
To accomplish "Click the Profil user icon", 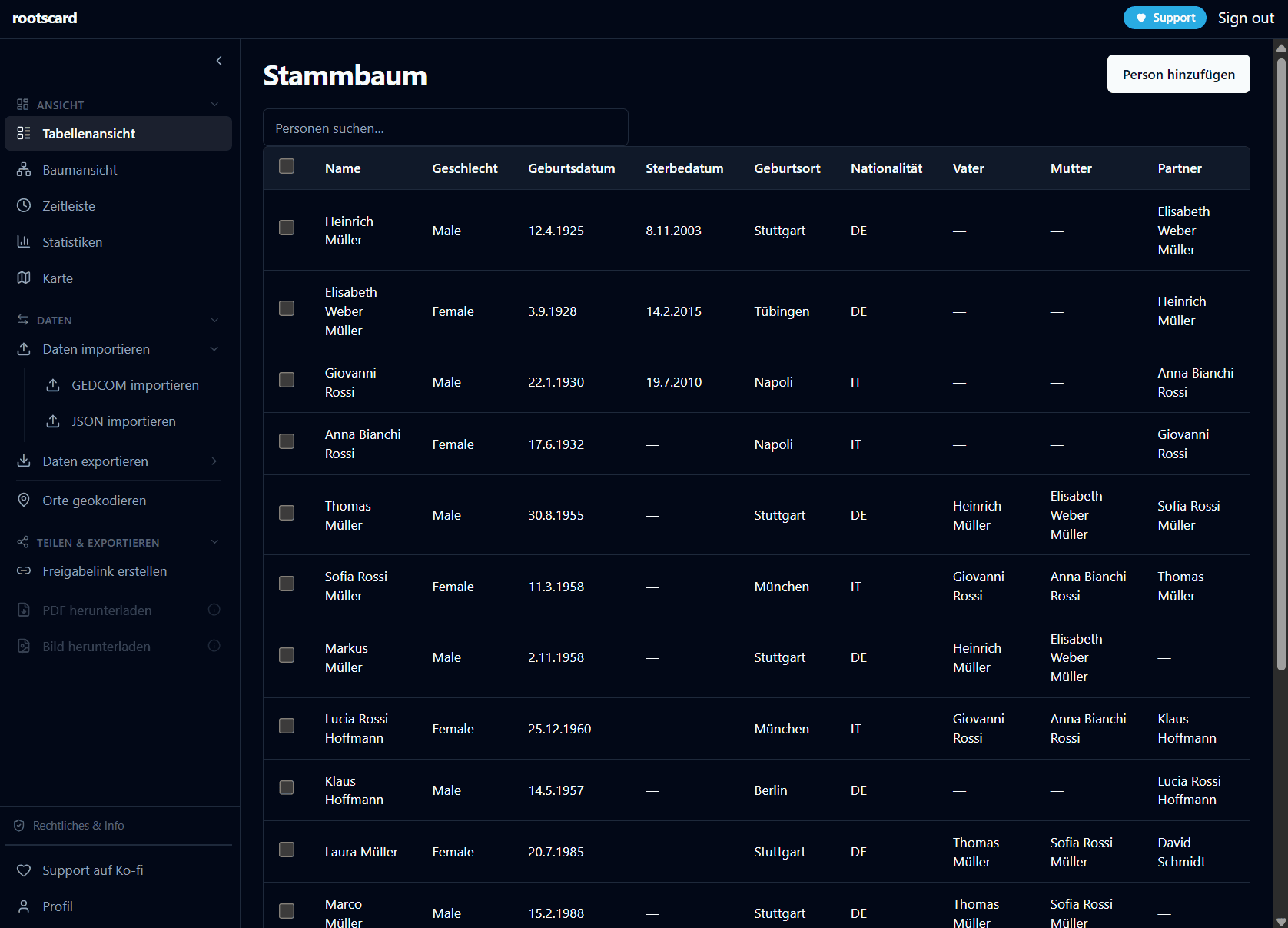I will point(24,906).
